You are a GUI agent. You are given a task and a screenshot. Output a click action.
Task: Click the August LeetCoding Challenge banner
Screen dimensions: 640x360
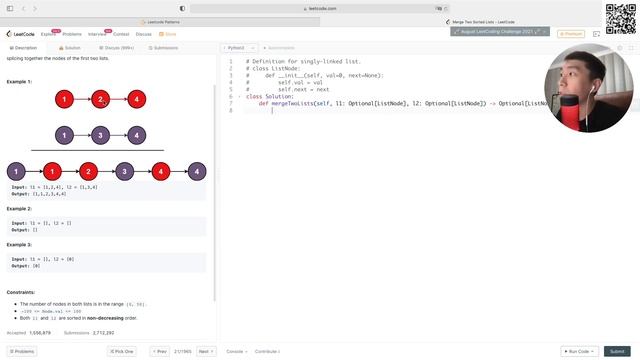(500, 31)
